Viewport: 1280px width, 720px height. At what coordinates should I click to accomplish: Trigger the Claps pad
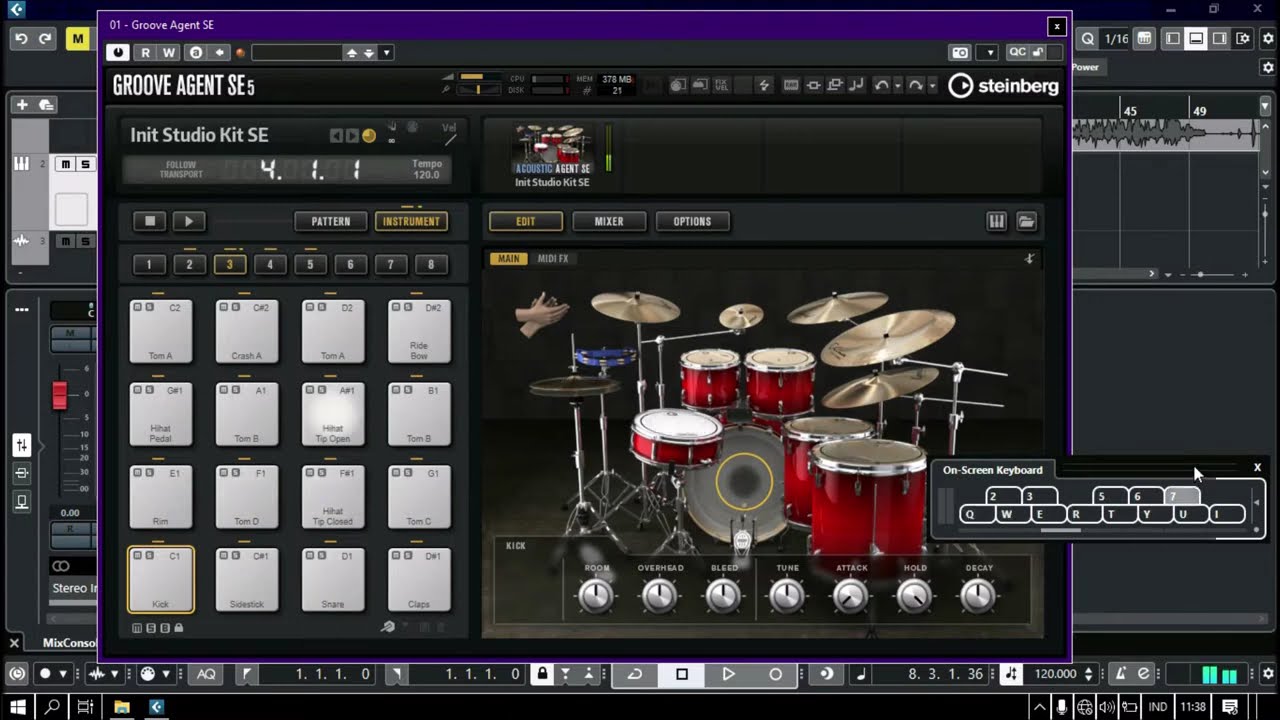pos(419,580)
